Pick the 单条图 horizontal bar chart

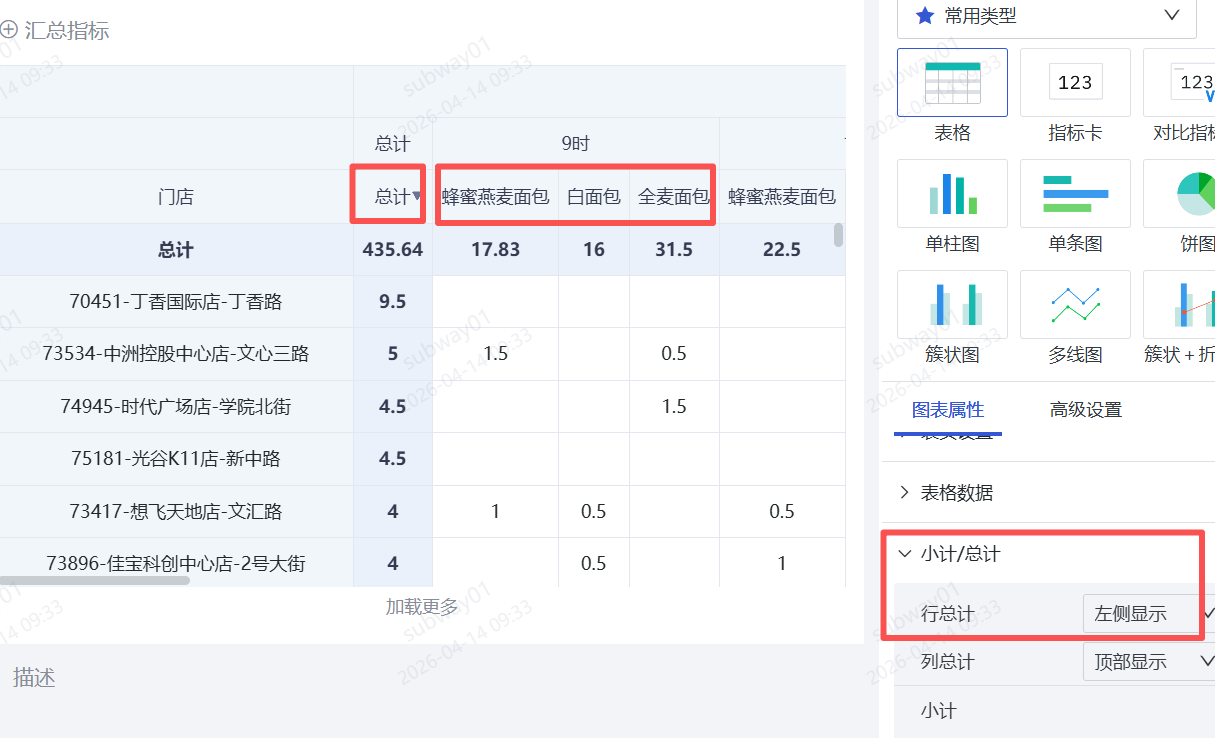tap(1075, 194)
